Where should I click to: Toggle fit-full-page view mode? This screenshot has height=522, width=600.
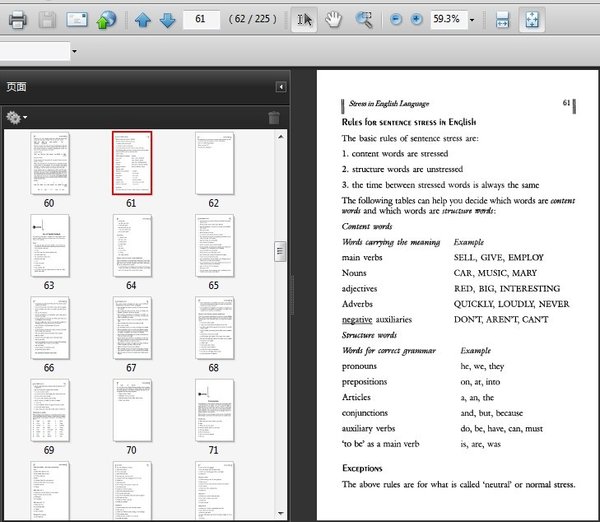(x=532, y=19)
